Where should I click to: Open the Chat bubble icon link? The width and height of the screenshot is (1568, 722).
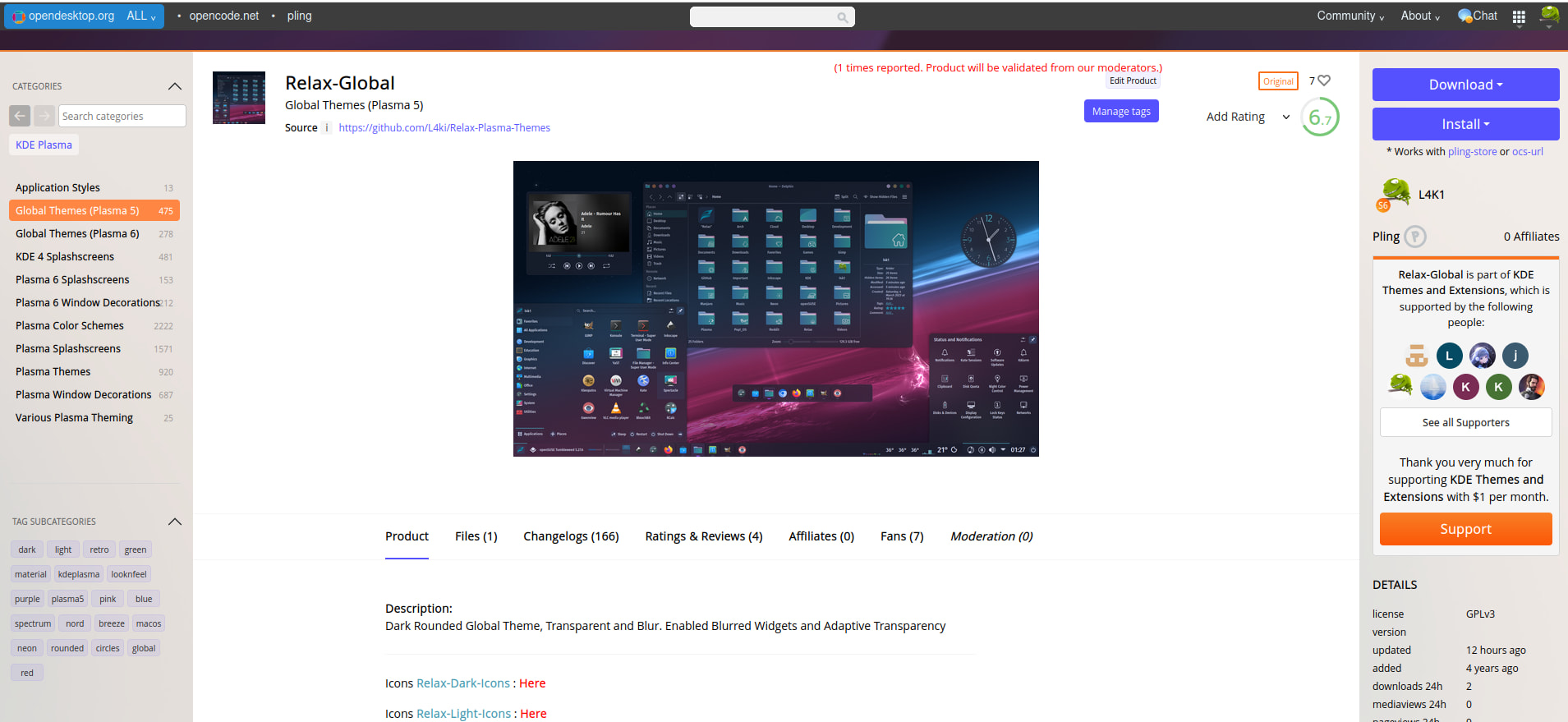pos(1465,16)
